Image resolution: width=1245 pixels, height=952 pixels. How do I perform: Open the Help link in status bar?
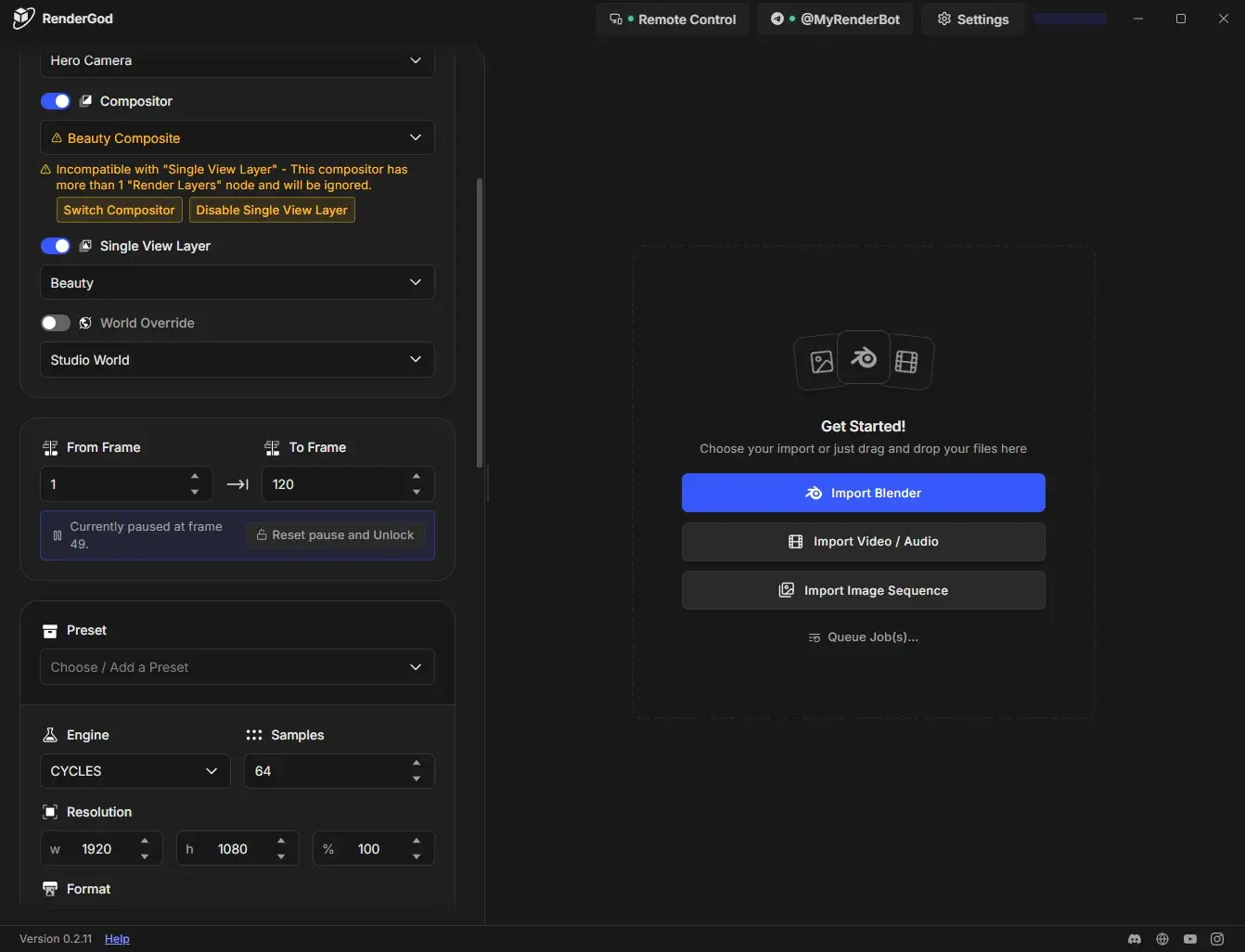point(117,939)
